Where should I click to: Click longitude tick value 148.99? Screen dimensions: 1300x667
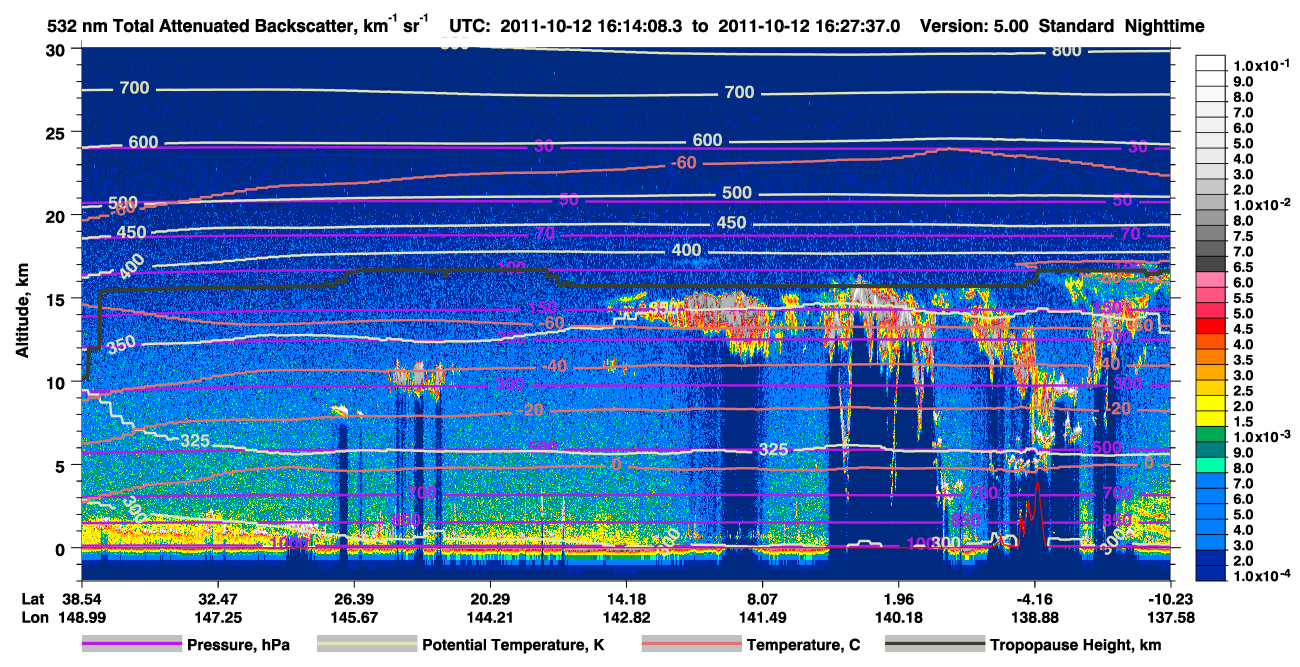[81, 618]
